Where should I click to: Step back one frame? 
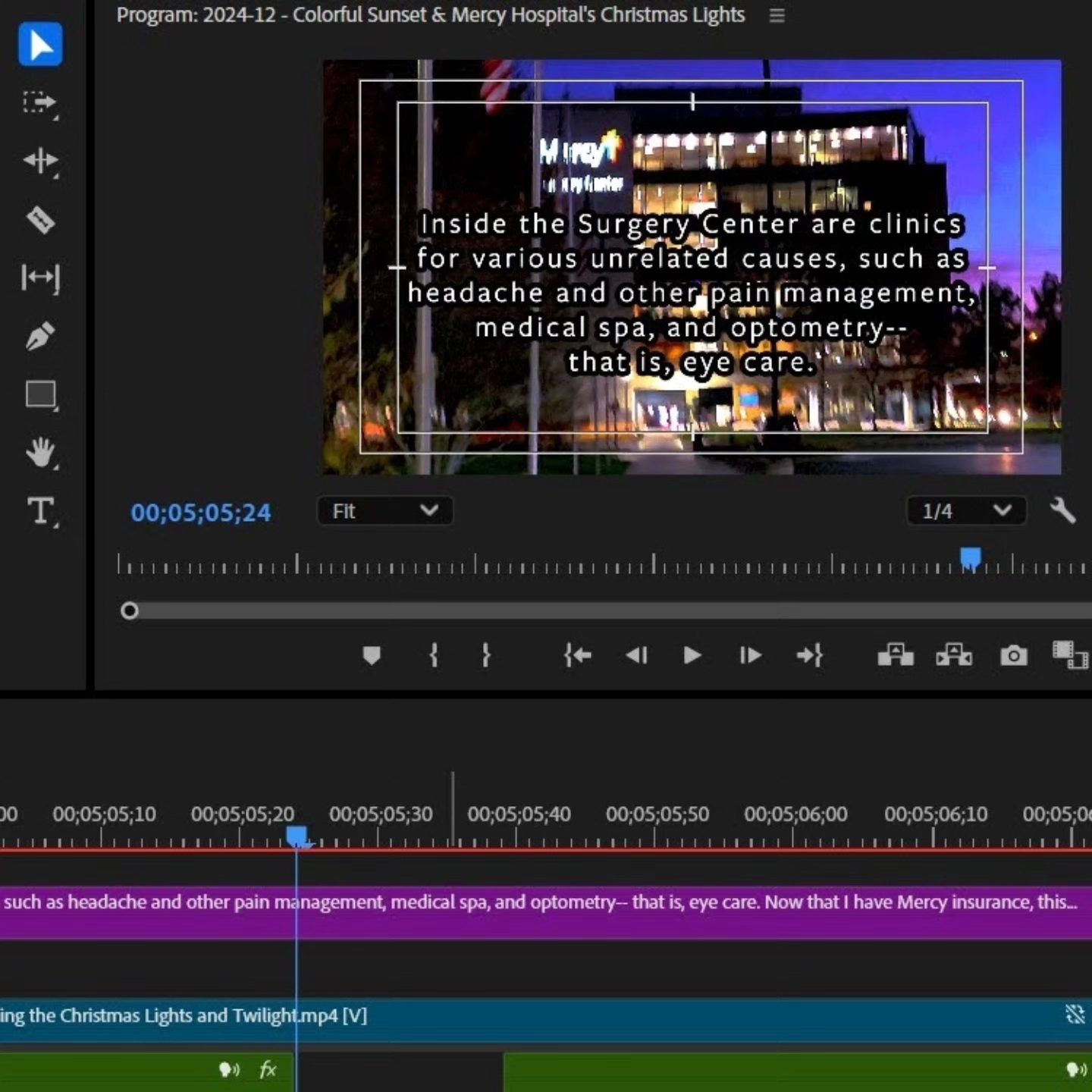(636, 655)
